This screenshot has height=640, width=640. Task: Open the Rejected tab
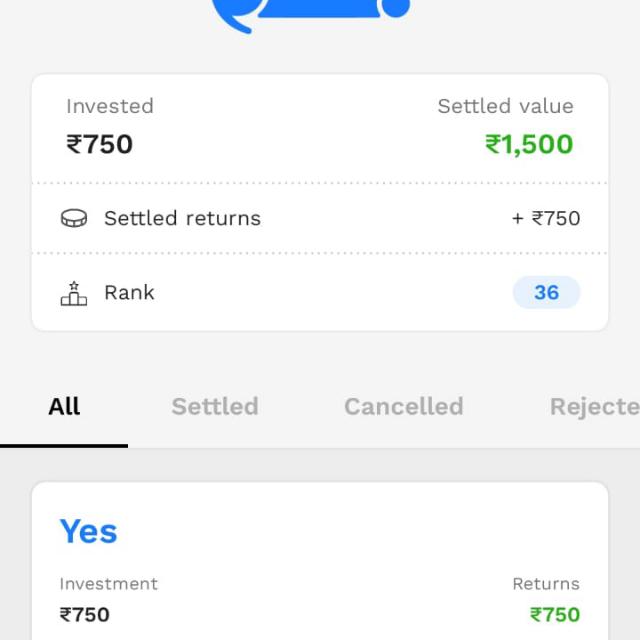[595, 407]
